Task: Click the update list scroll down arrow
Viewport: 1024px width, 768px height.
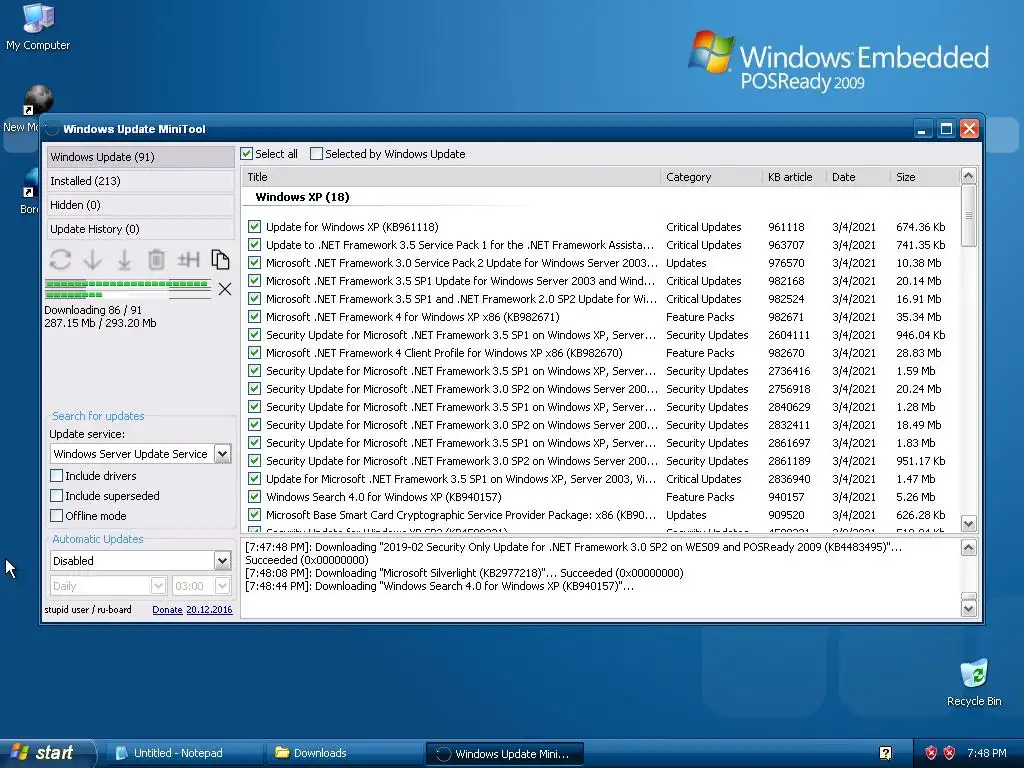Action: tap(968, 524)
